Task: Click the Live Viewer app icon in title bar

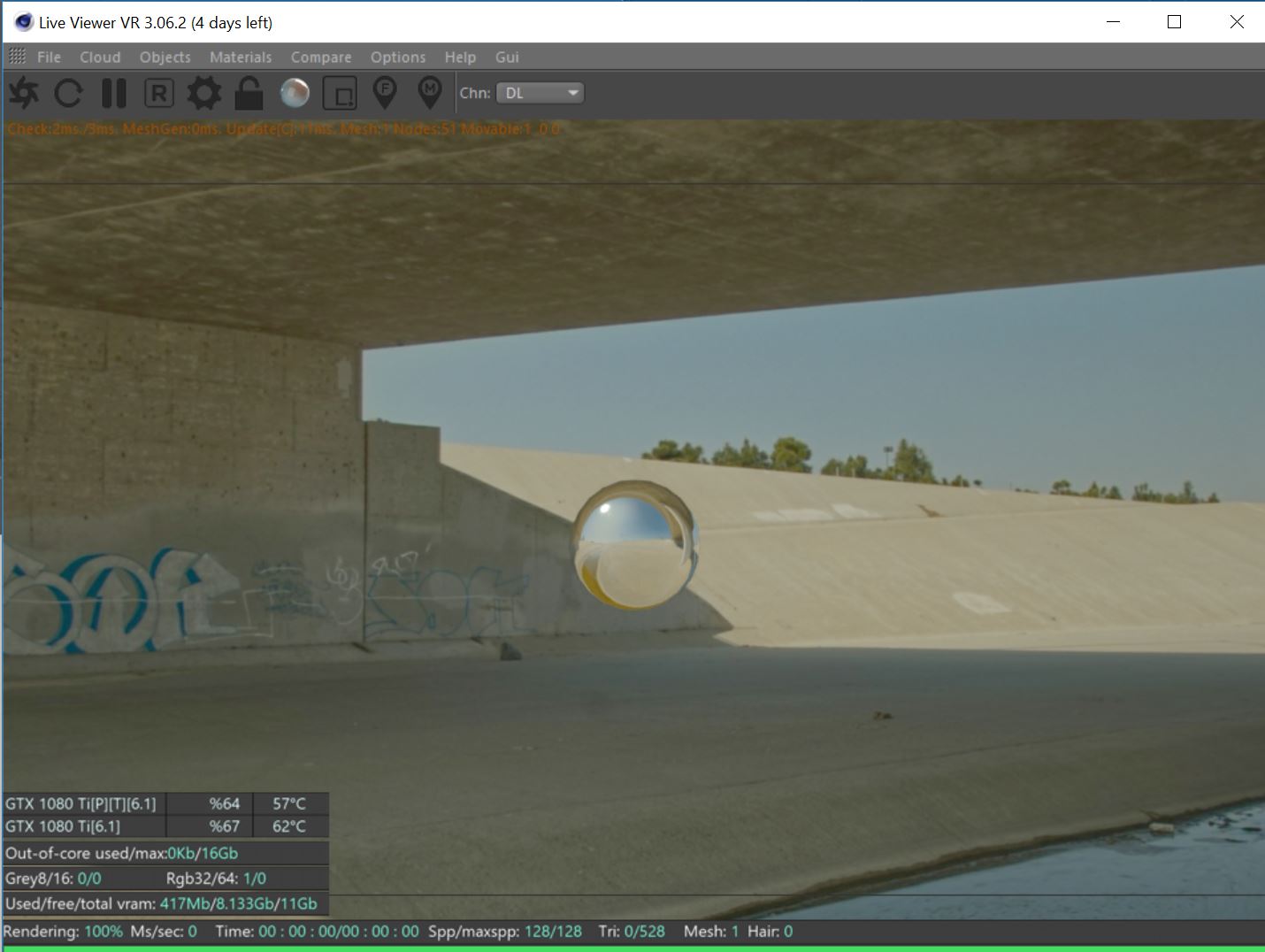Action: 24,22
